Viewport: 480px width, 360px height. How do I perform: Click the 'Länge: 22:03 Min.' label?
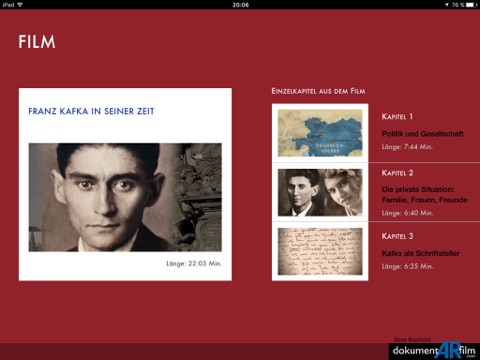point(194,264)
